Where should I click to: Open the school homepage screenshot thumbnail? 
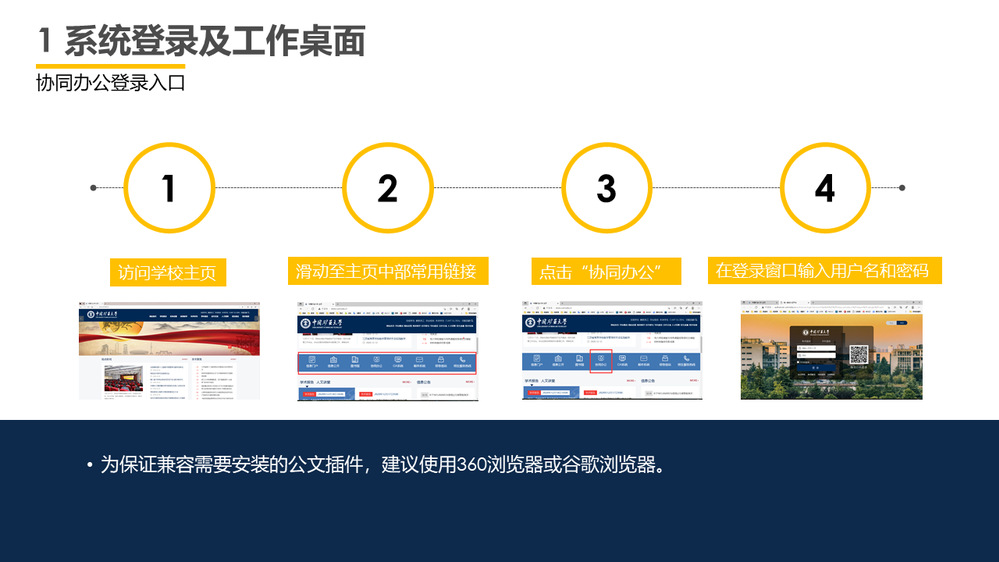click(169, 349)
